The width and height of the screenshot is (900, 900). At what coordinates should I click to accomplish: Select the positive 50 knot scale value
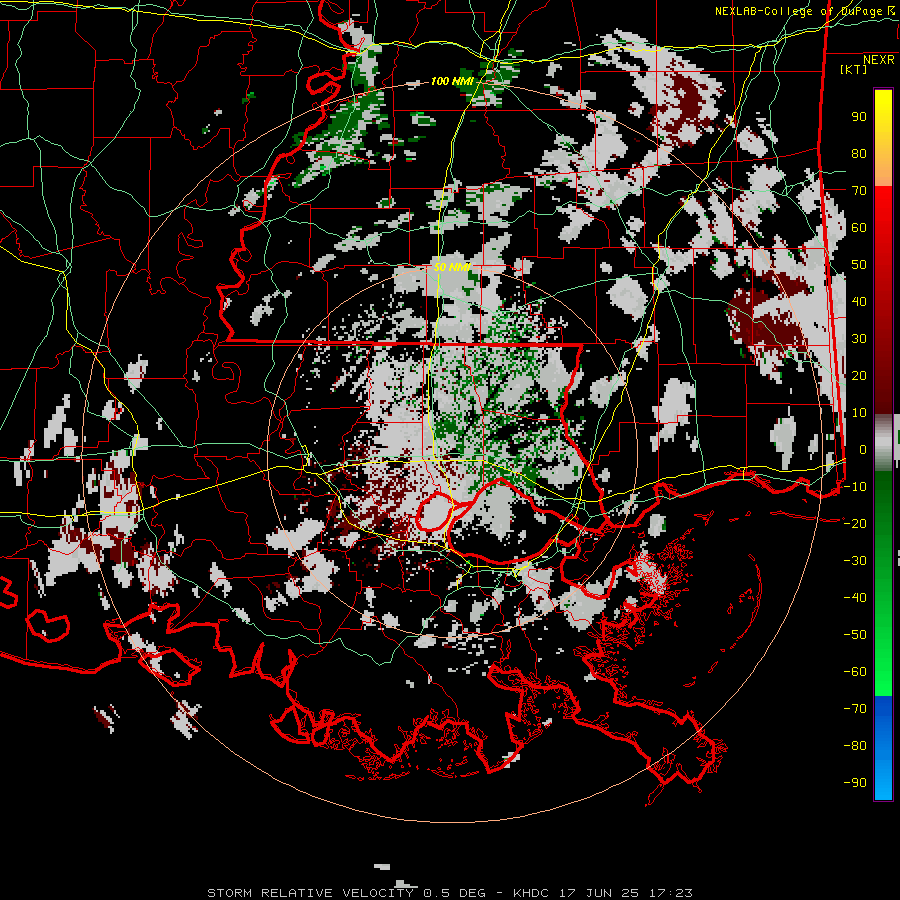click(859, 265)
